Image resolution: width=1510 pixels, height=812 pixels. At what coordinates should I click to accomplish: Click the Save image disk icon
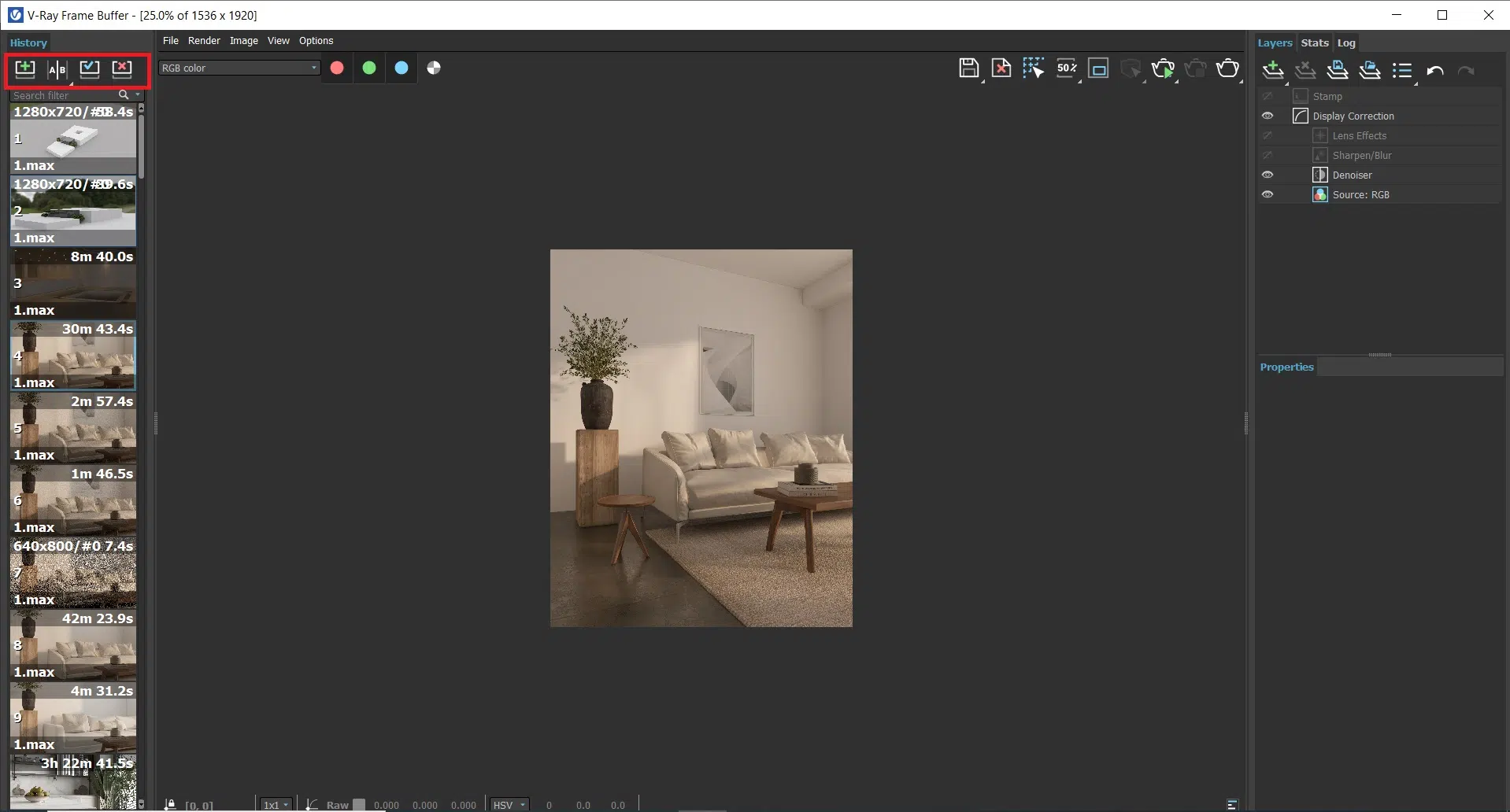(x=968, y=68)
